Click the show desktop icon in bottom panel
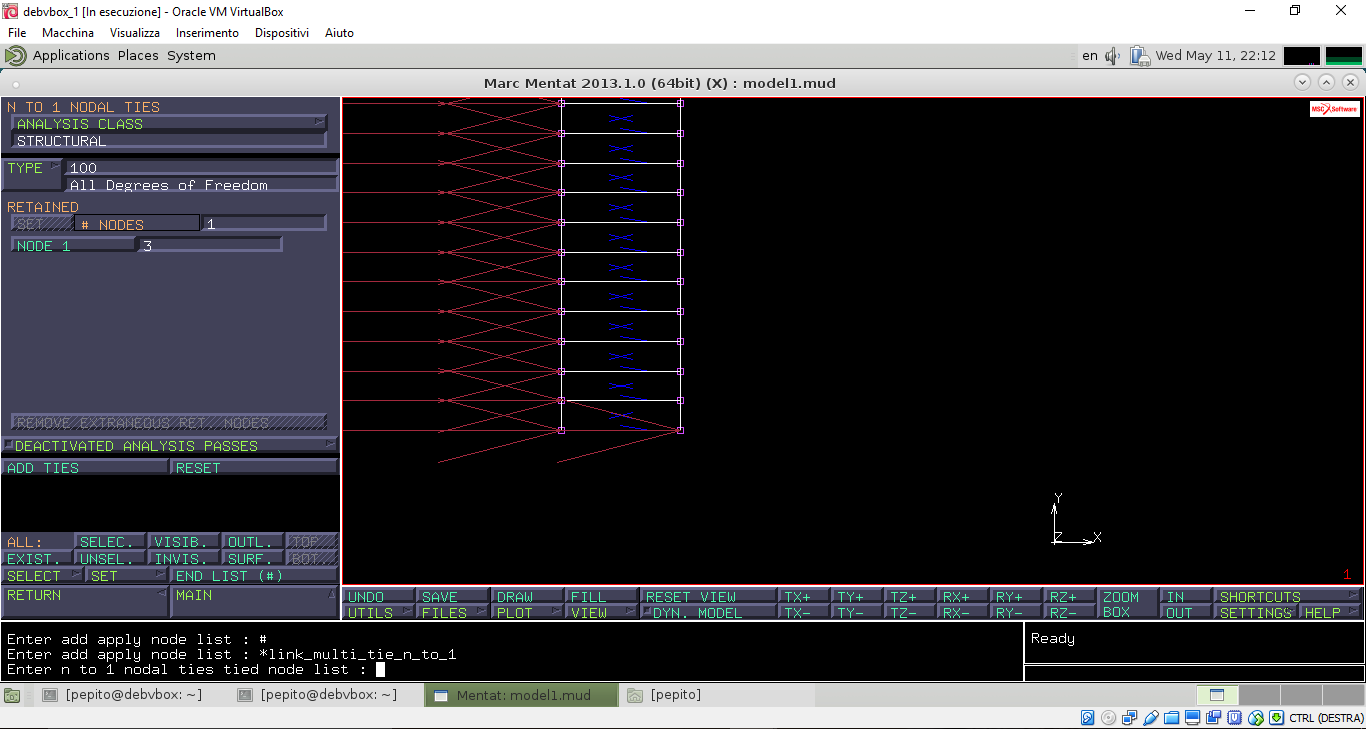The image size is (1366, 729). (12, 695)
